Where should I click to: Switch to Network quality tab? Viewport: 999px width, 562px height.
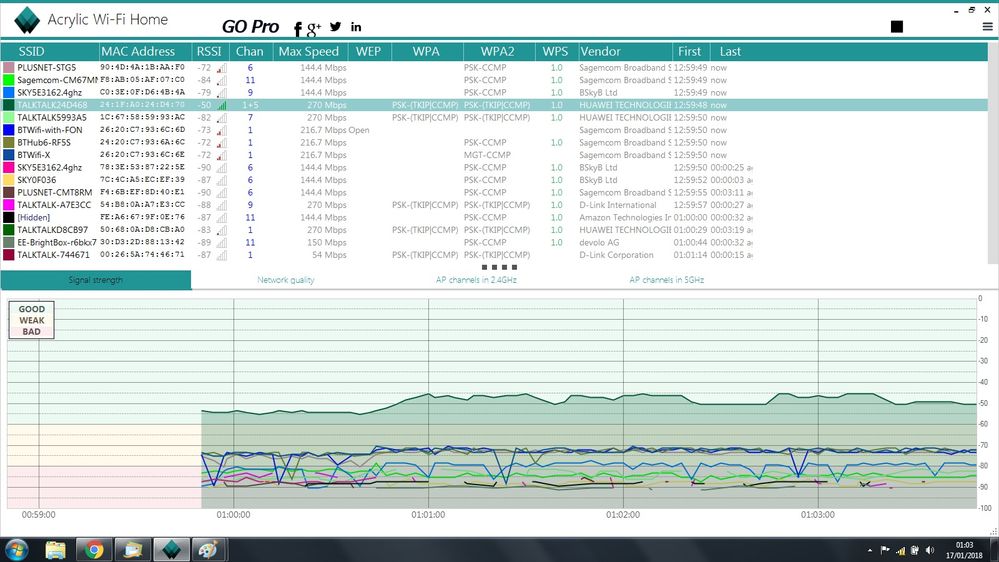[x=285, y=280]
